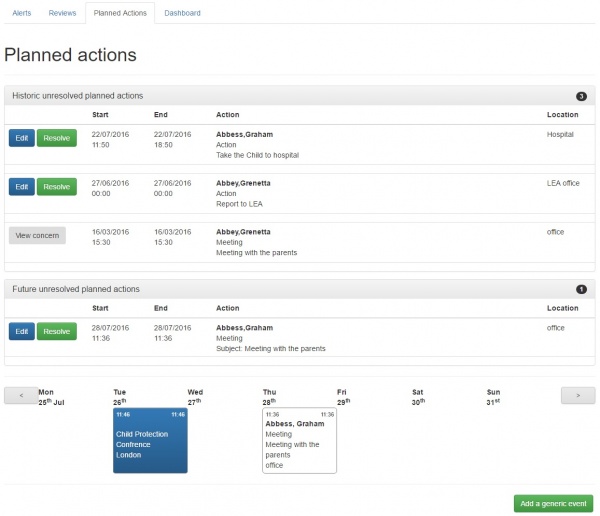
Task: Resolve the Report to LEA action
Action: pos(57,186)
